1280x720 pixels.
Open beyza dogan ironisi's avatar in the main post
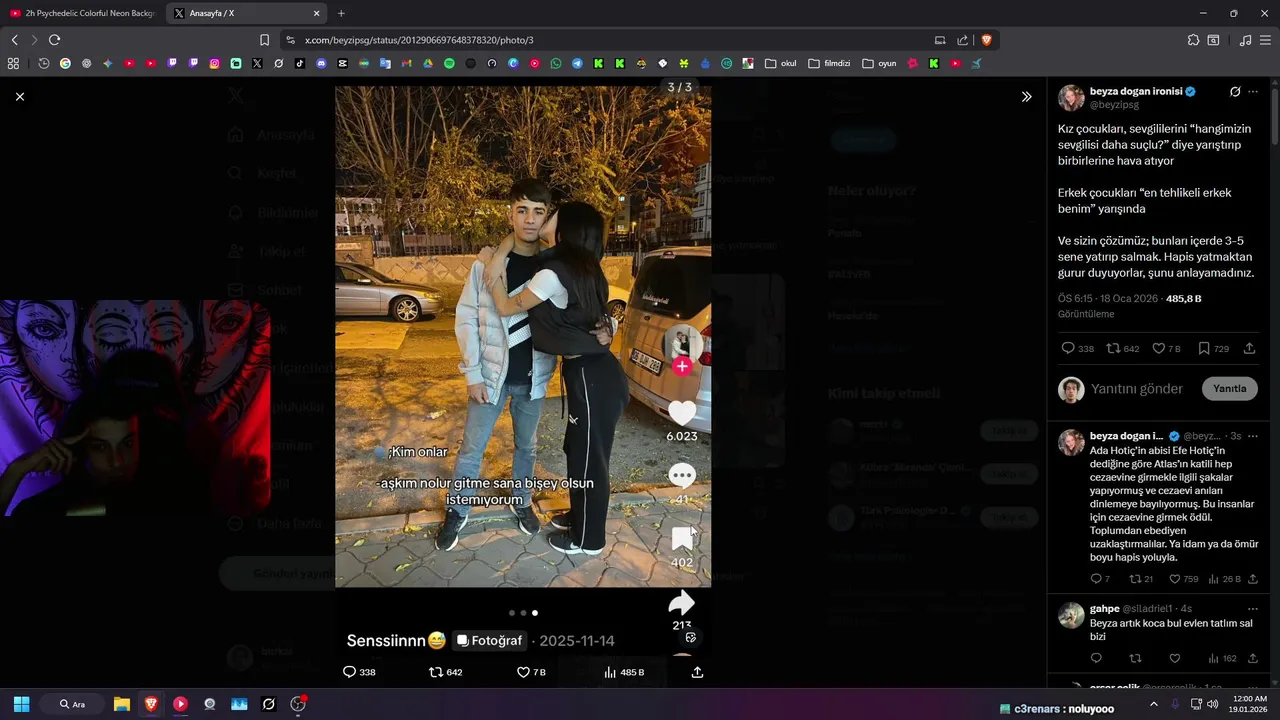pos(1071,98)
